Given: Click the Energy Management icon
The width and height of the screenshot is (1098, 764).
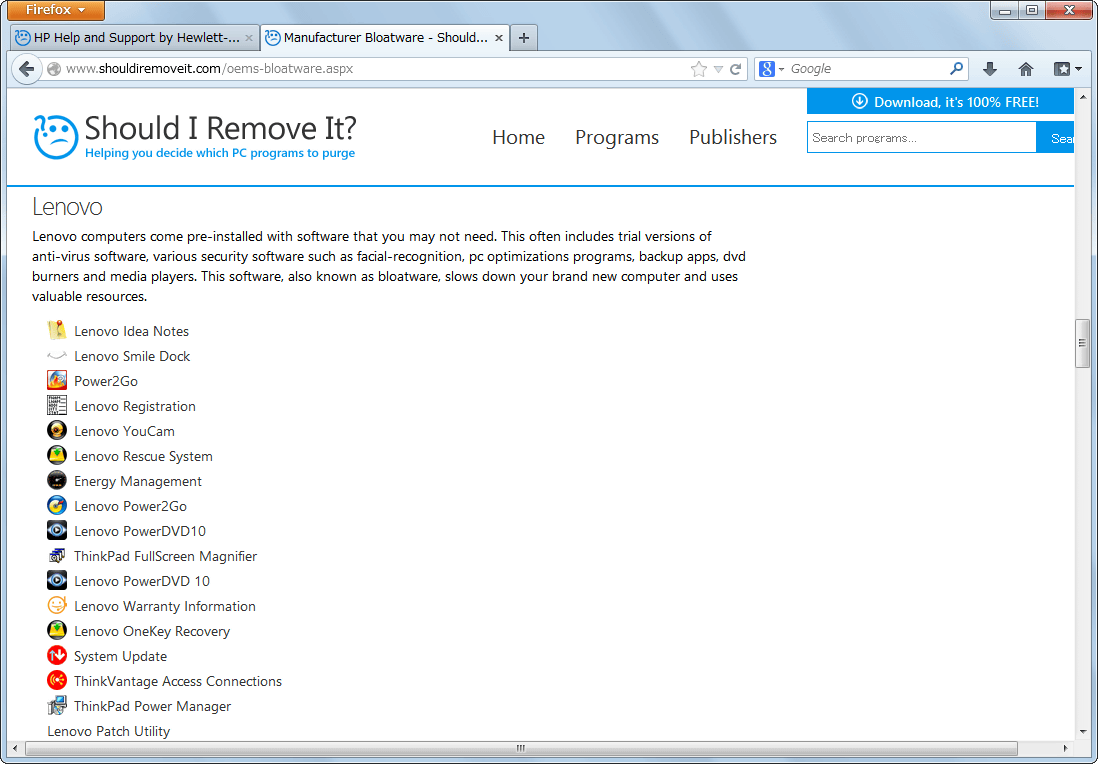Looking at the screenshot, I should pyautogui.click(x=57, y=481).
